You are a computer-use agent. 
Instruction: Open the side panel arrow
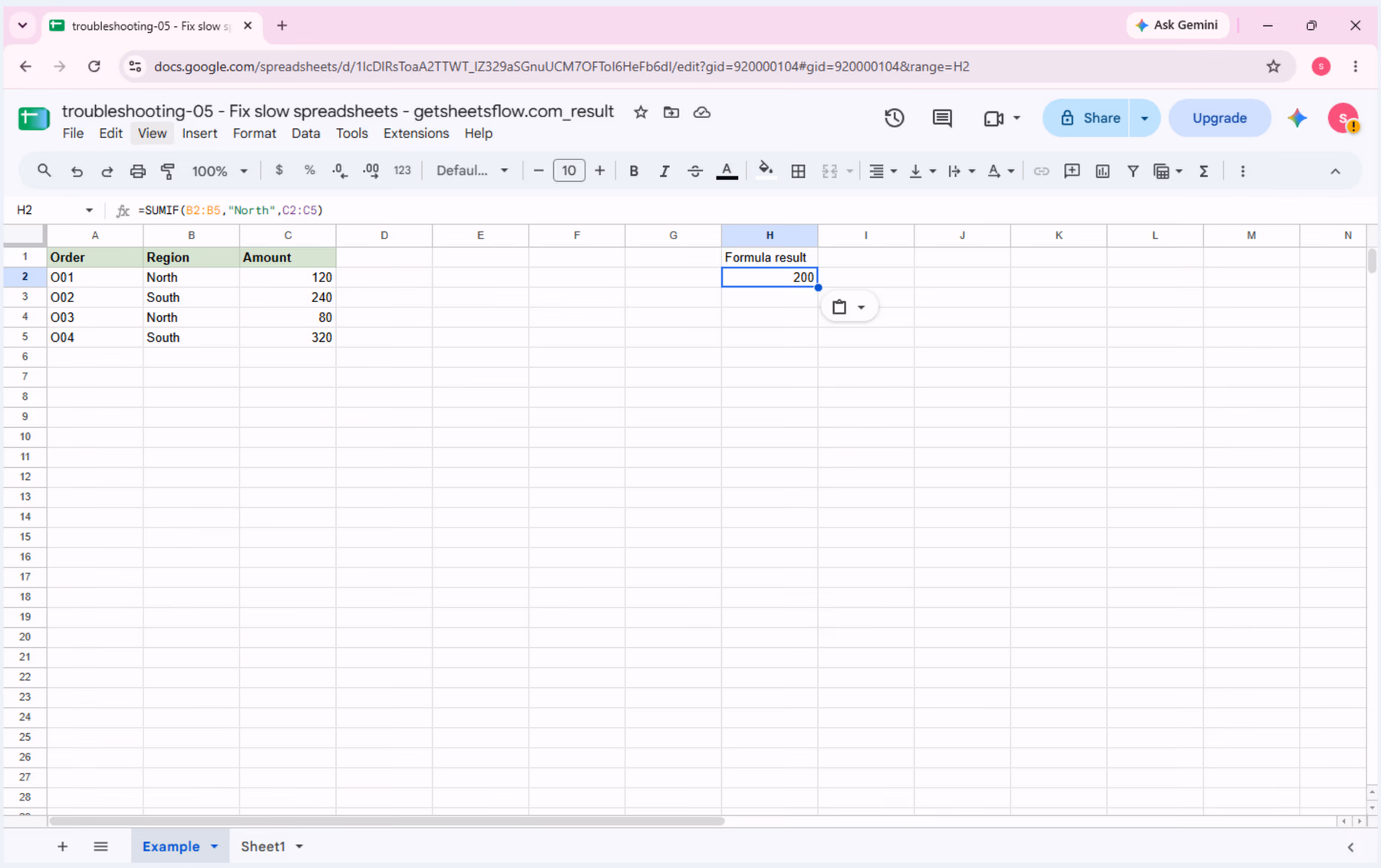[1350, 847]
